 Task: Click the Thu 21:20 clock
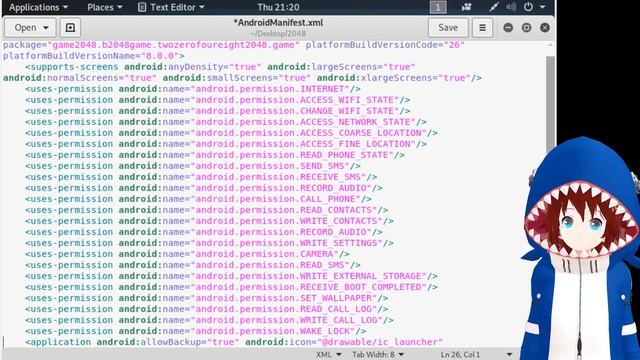(278, 7)
